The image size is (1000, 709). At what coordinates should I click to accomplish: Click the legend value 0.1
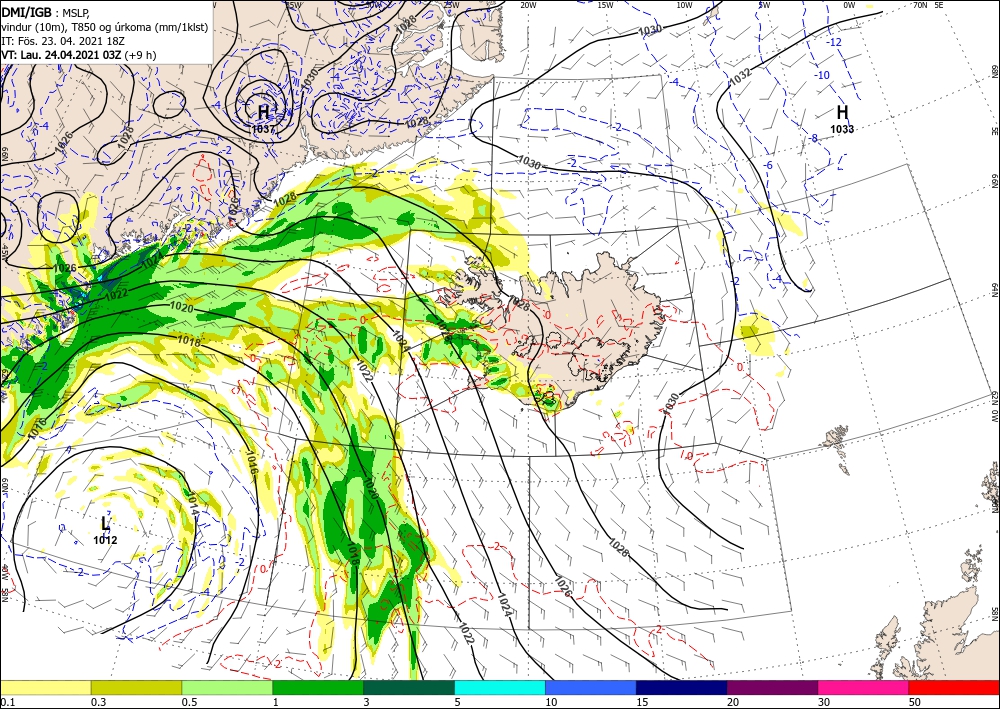[6, 702]
